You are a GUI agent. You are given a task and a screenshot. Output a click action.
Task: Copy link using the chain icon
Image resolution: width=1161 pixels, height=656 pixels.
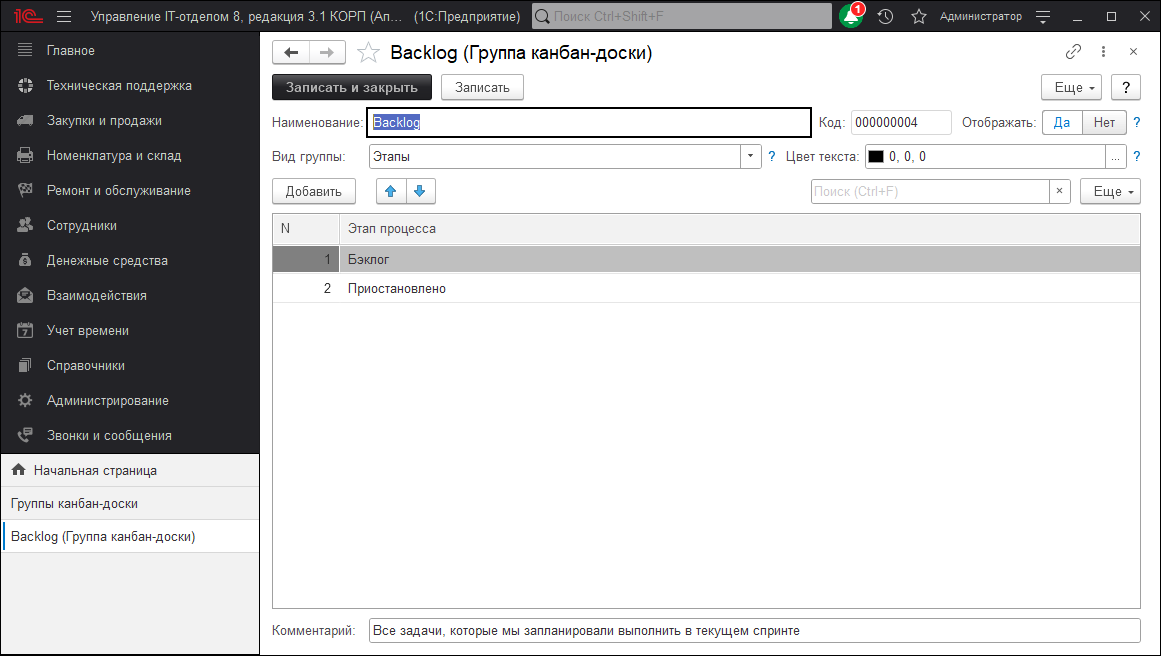[1074, 52]
